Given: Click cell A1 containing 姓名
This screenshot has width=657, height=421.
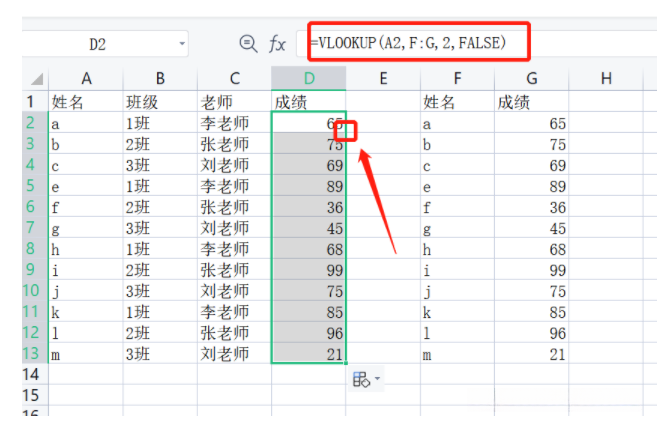Looking at the screenshot, I should coord(86,101).
